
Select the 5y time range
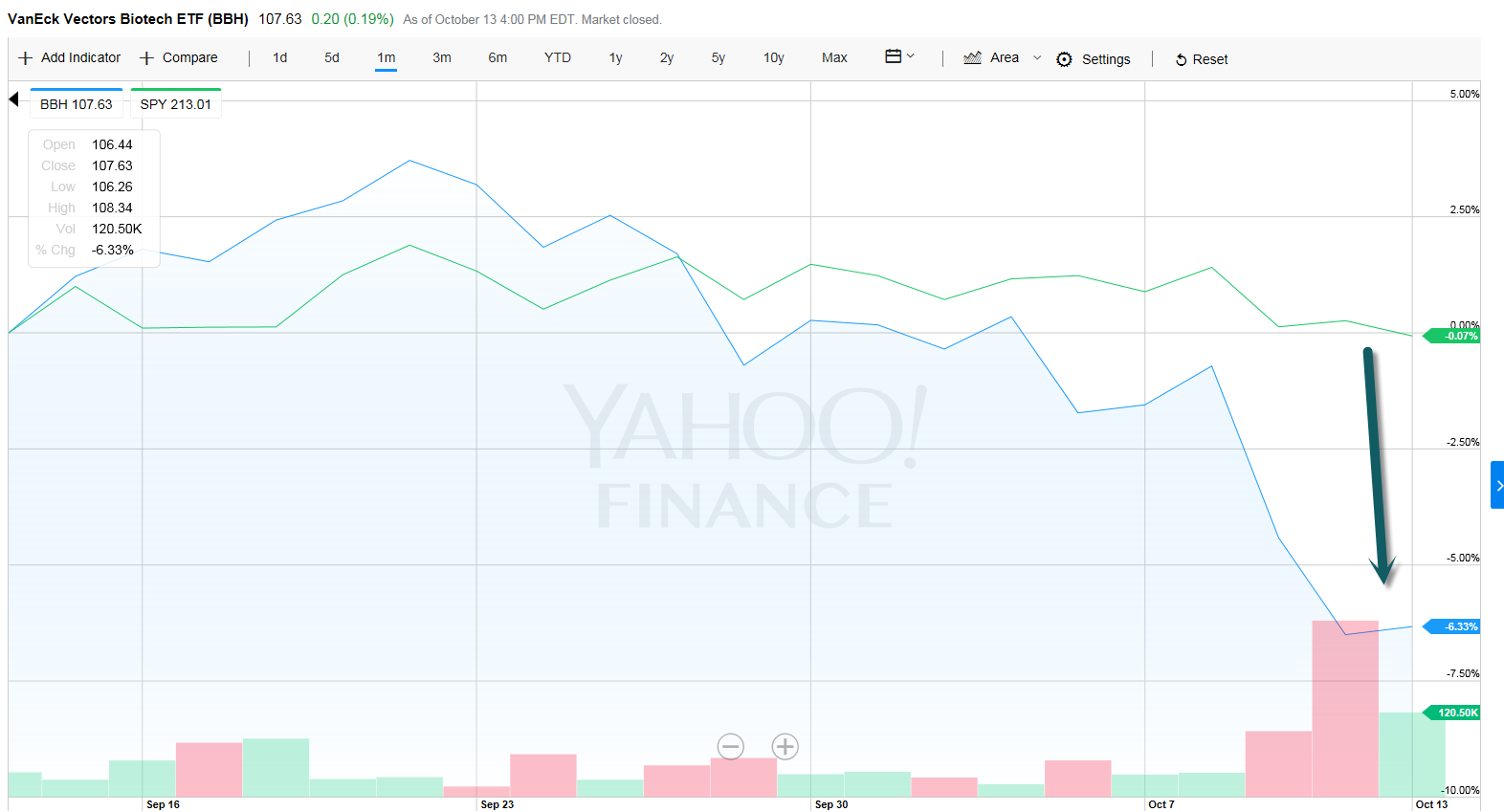pos(719,57)
